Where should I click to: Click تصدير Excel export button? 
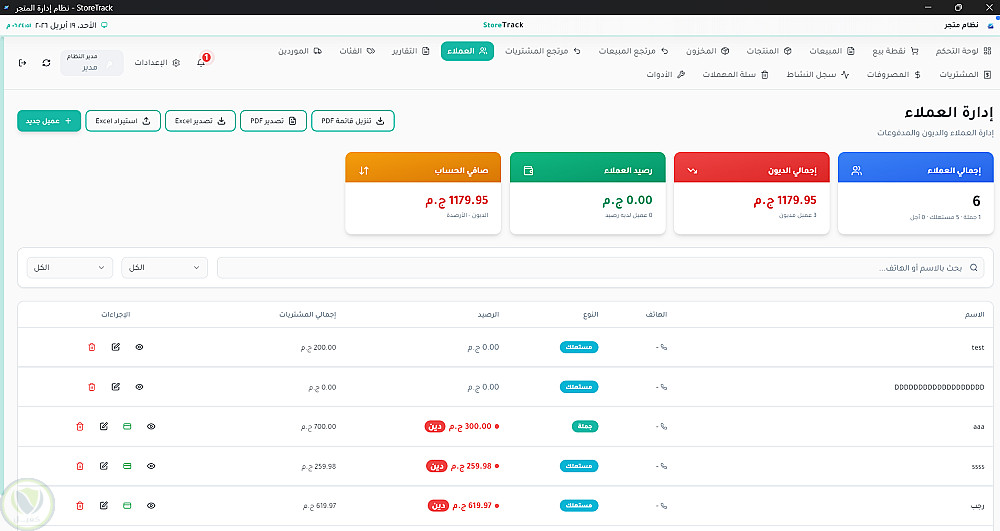pyautogui.click(x=200, y=121)
